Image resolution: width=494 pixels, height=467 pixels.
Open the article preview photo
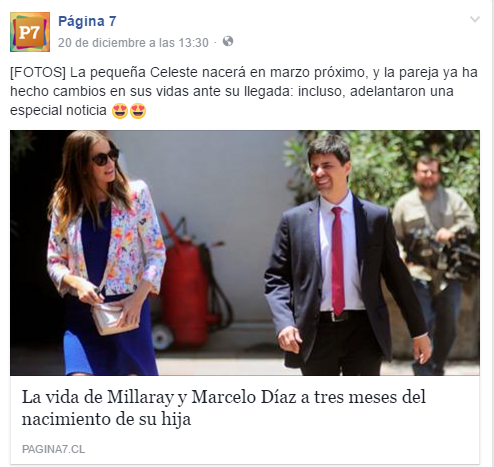(245, 253)
